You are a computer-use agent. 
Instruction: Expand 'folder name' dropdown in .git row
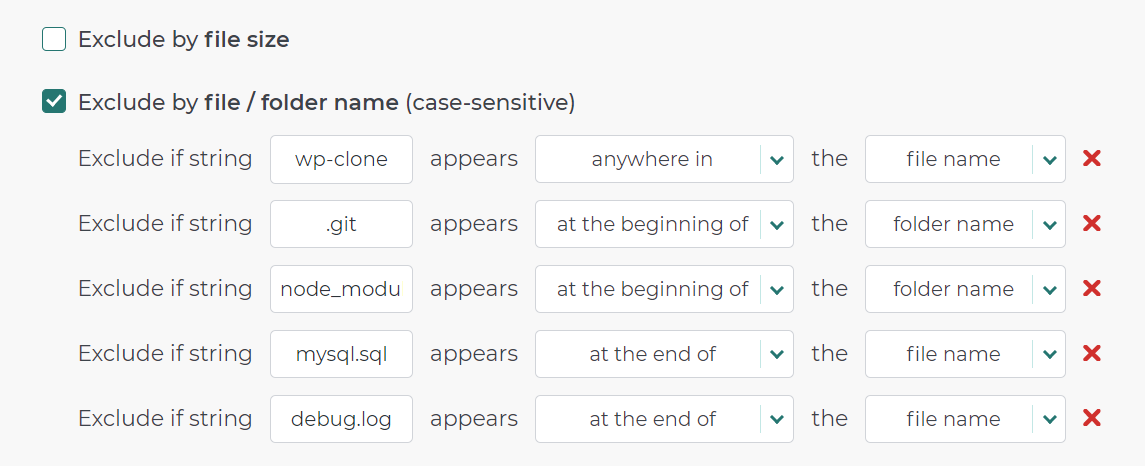965,224
